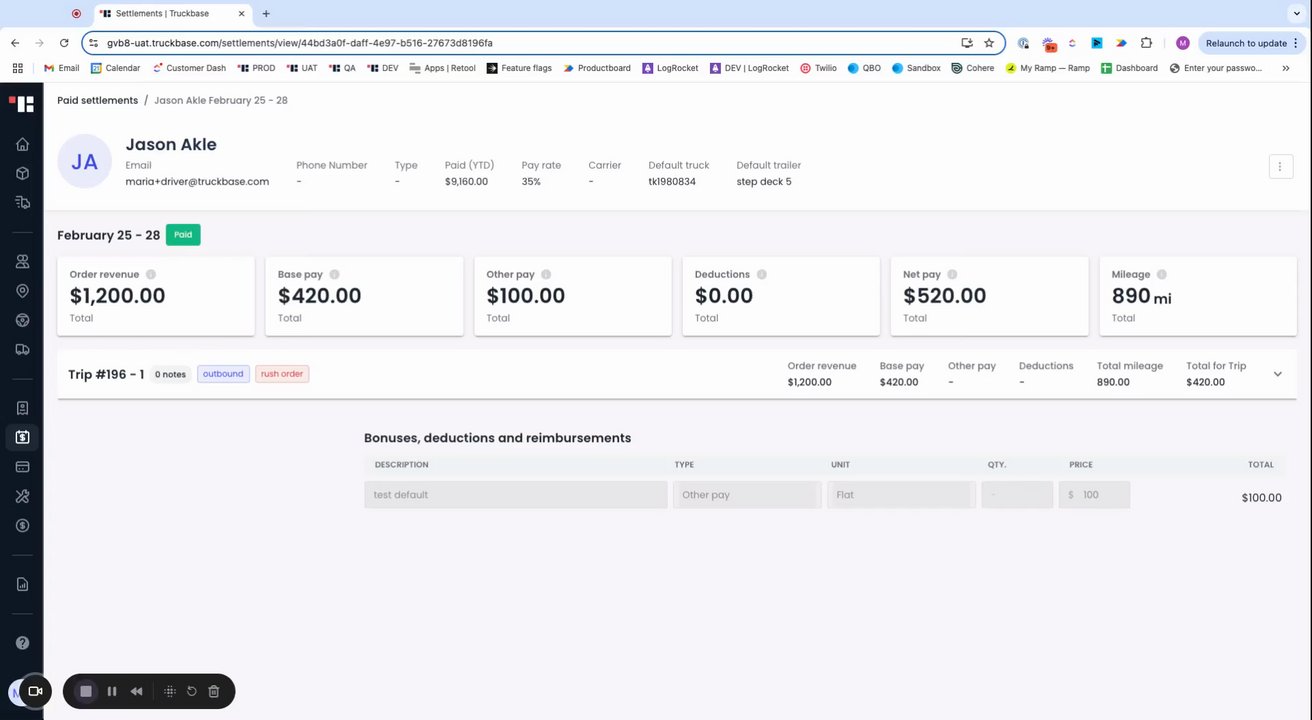Image resolution: width=1312 pixels, height=720 pixels.
Task: Open the Flat unit dropdown
Action: (901, 495)
